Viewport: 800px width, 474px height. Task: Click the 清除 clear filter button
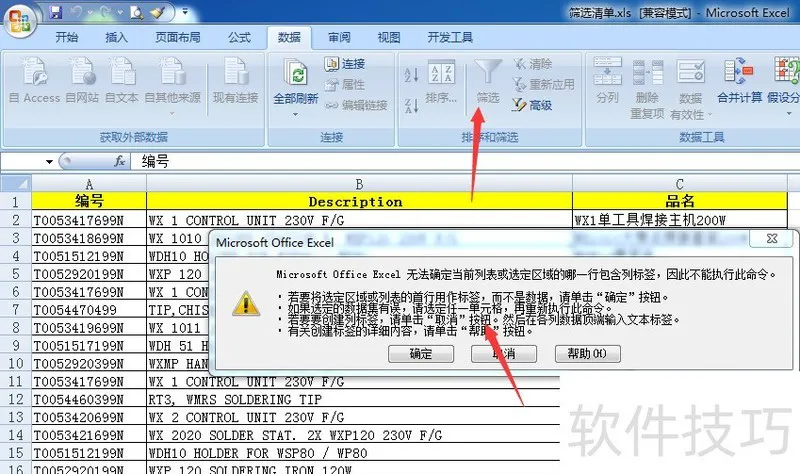point(533,64)
